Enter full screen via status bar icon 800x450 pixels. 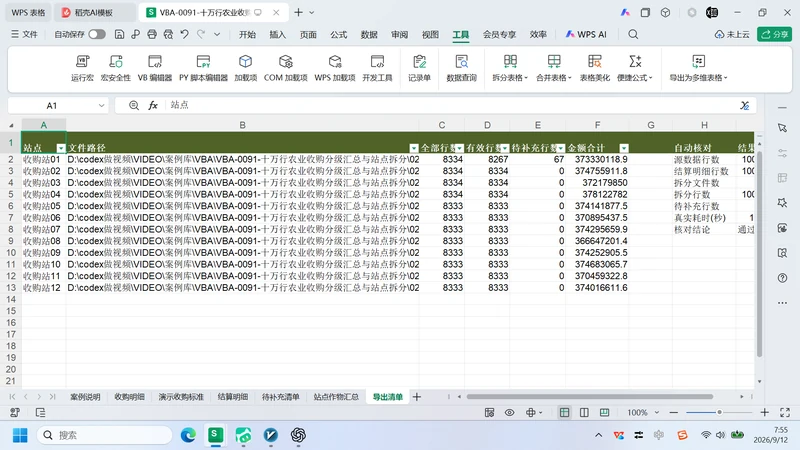pos(785,412)
